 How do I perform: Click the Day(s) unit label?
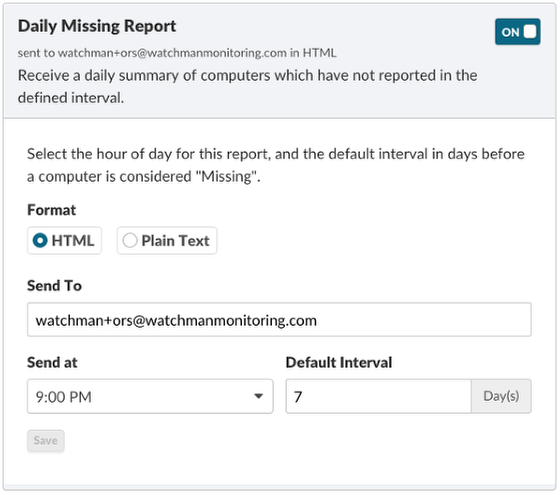pyautogui.click(x=501, y=396)
